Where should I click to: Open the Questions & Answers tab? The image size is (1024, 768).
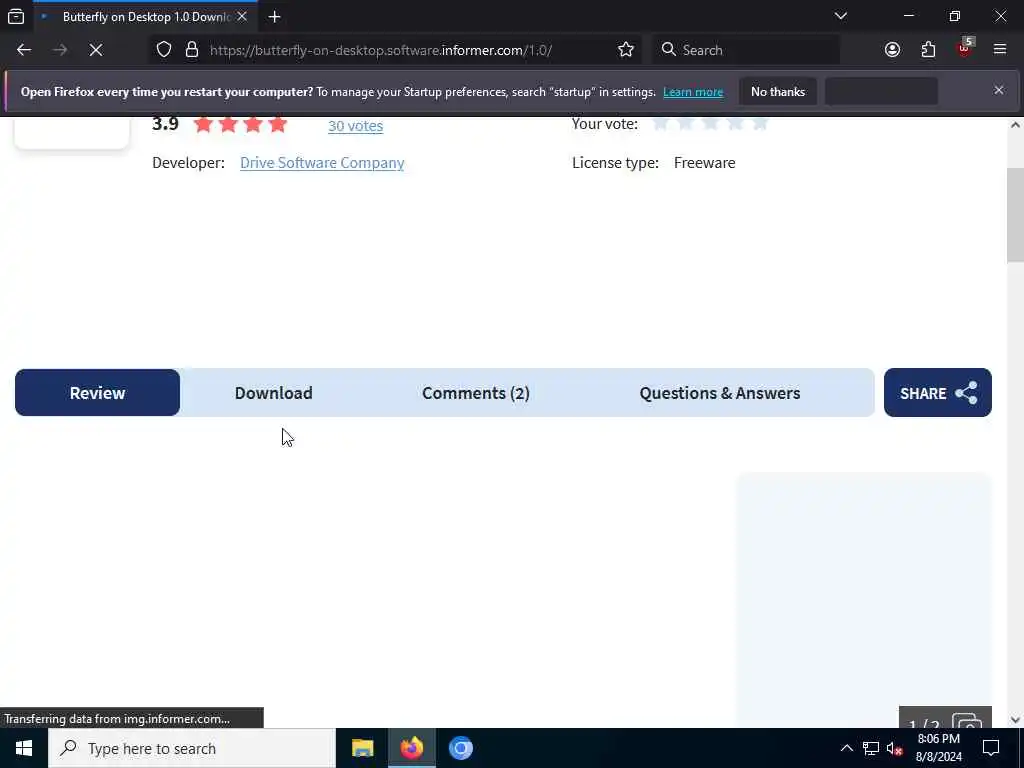(720, 392)
